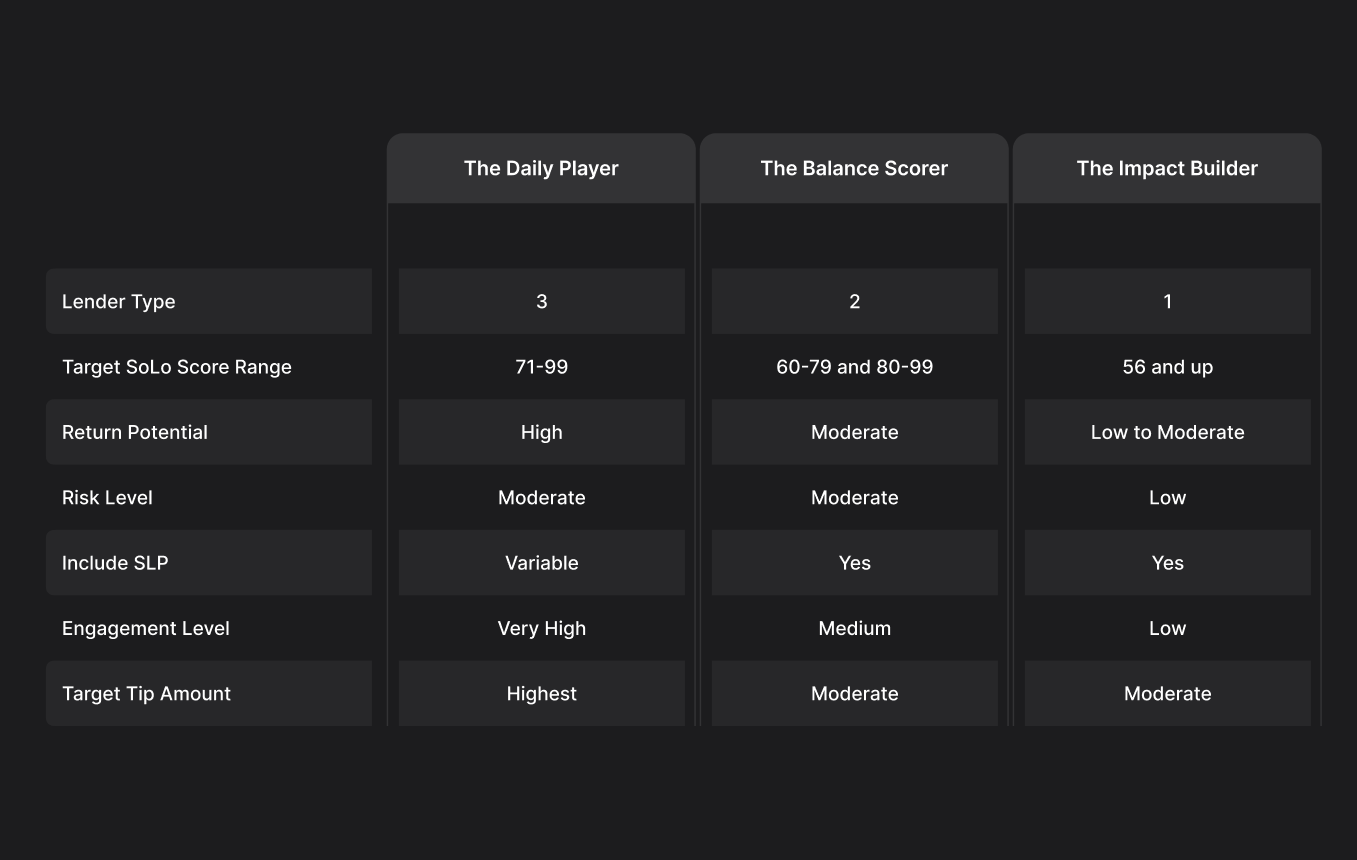Image resolution: width=1357 pixels, height=860 pixels.
Task: Click the Include SLP row label
Action: coord(115,563)
